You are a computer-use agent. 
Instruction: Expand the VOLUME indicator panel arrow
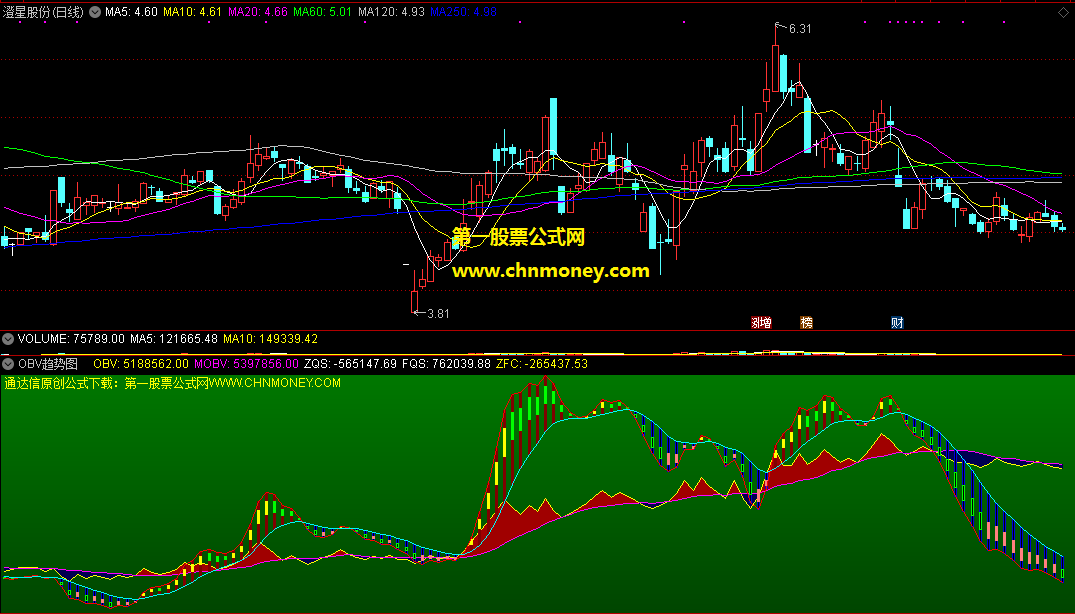coord(8,339)
